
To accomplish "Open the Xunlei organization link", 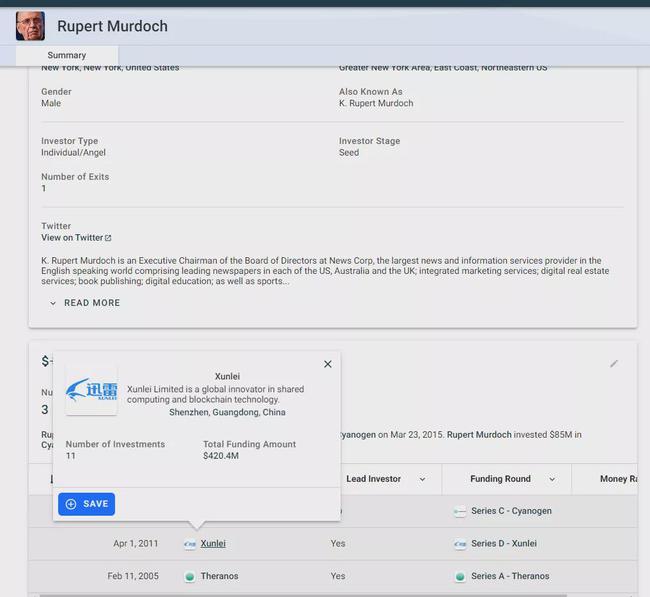I will 213,544.
